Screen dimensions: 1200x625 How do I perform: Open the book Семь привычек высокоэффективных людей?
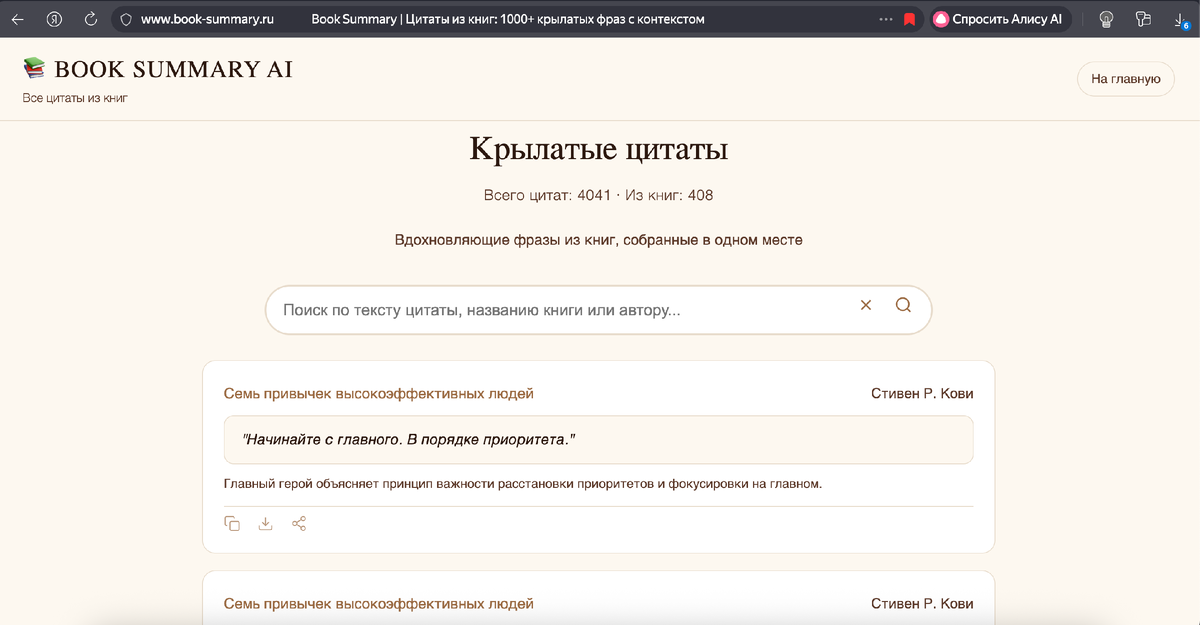click(377, 393)
